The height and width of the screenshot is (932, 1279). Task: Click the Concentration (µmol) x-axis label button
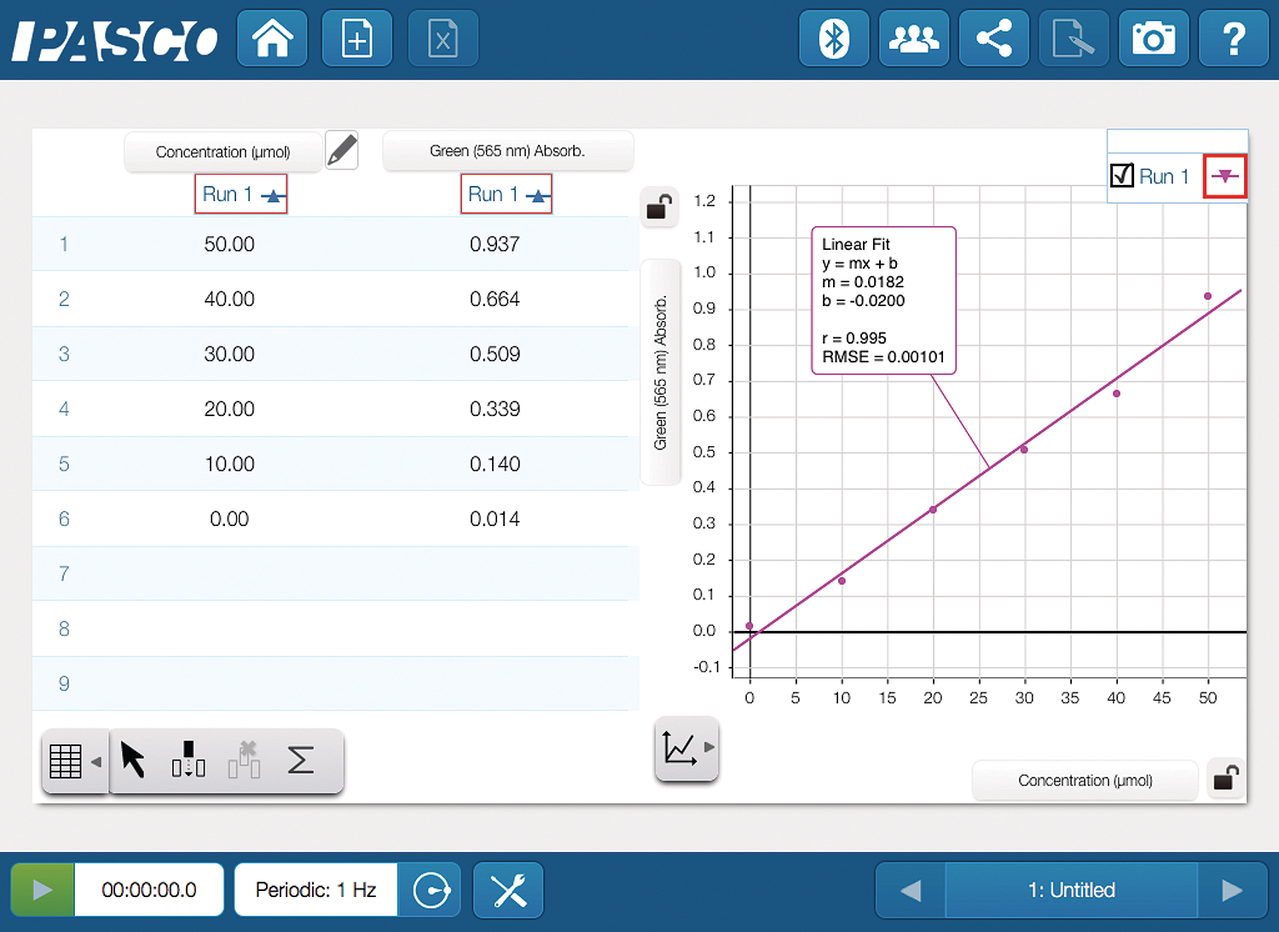(1084, 781)
